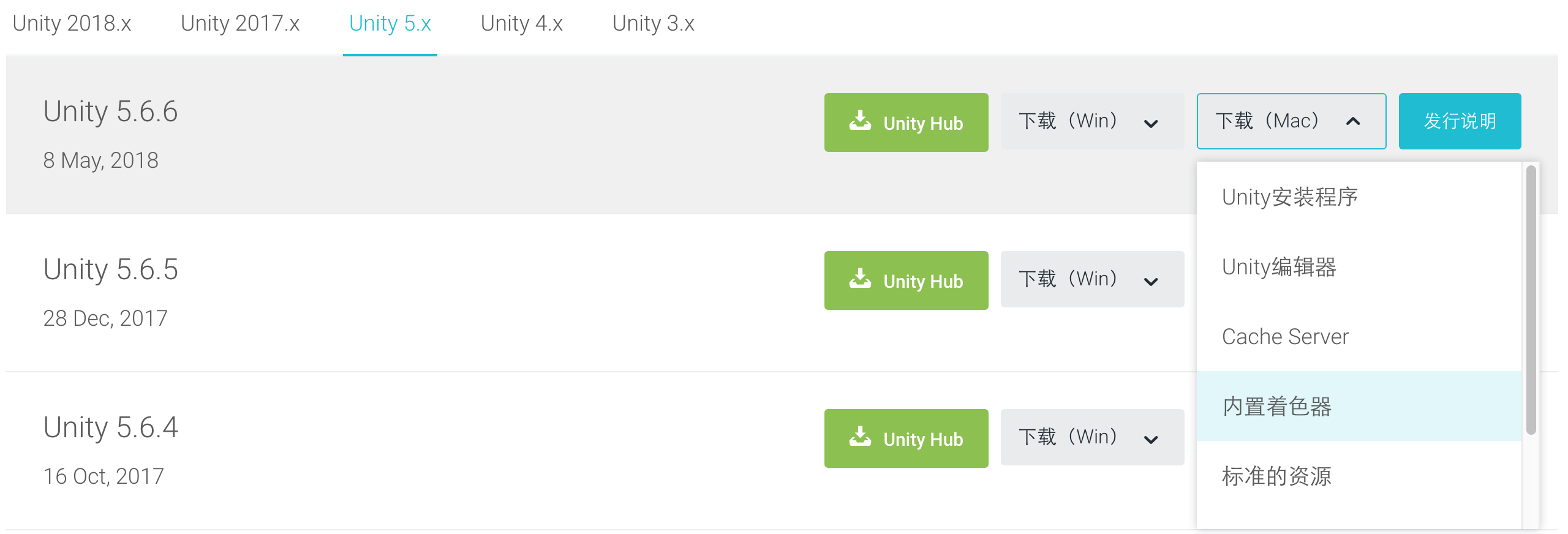Image resolution: width=1568 pixels, height=534 pixels.
Task: Click the collapse chevron on 下载（Mac）
Action: pyautogui.click(x=1352, y=121)
